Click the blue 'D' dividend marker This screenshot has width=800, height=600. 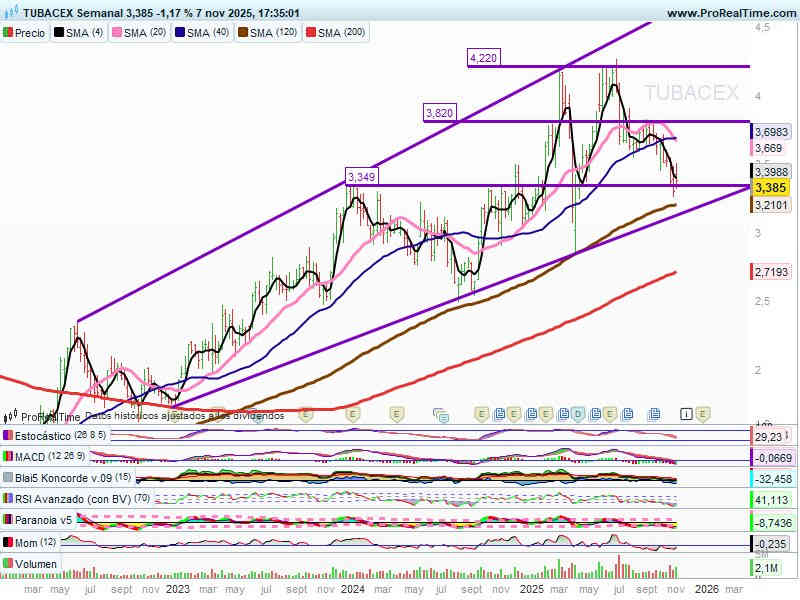point(577,413)
